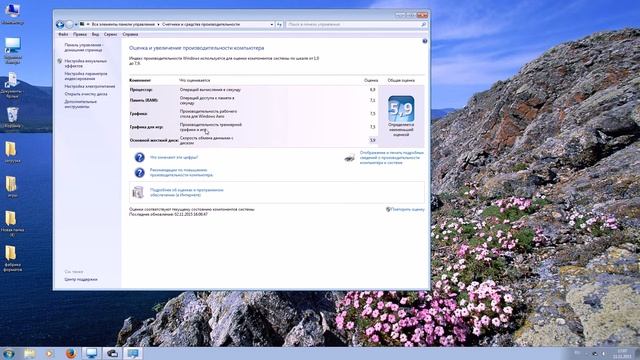Launch media player from taskbar

coord(49,353)
